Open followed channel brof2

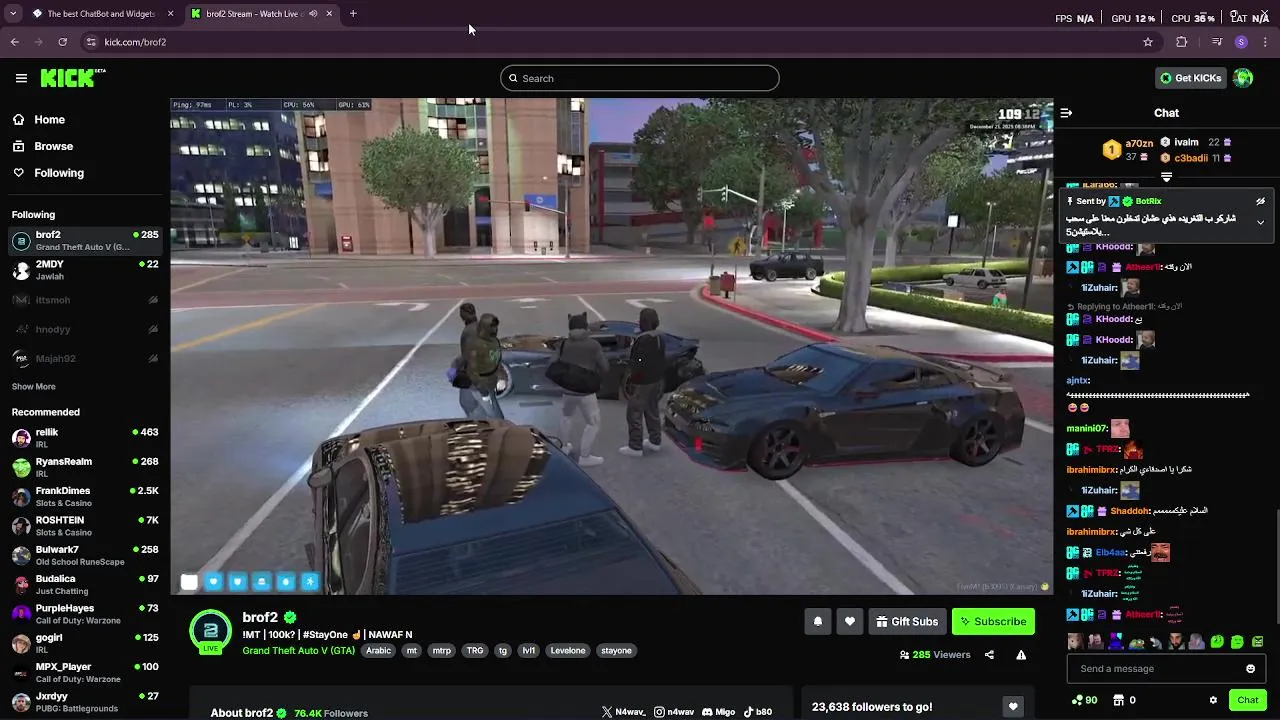[x=85, y=241]
